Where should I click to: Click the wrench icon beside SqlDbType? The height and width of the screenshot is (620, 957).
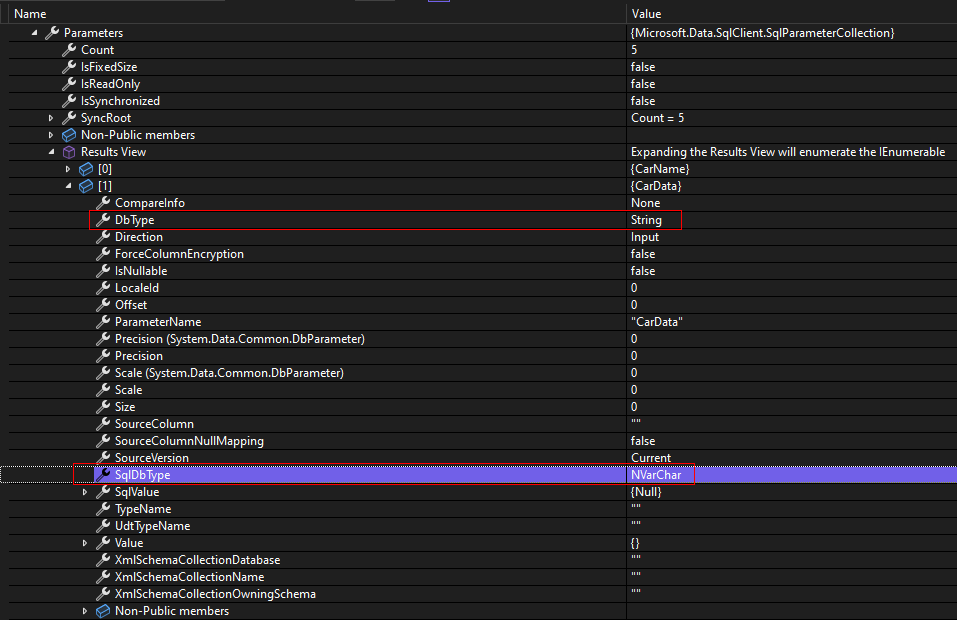pyautogui.click(x=102, y=474)
